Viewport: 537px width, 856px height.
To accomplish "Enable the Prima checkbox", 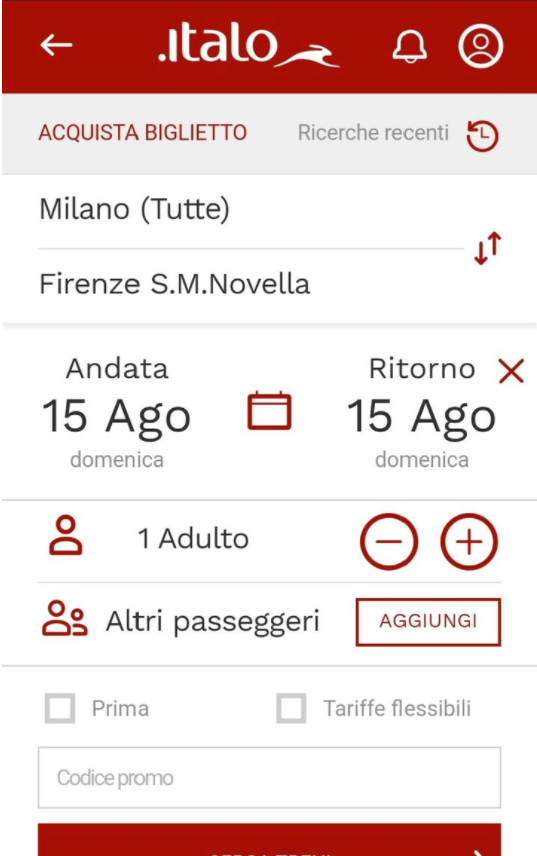I will coord(59,708).
